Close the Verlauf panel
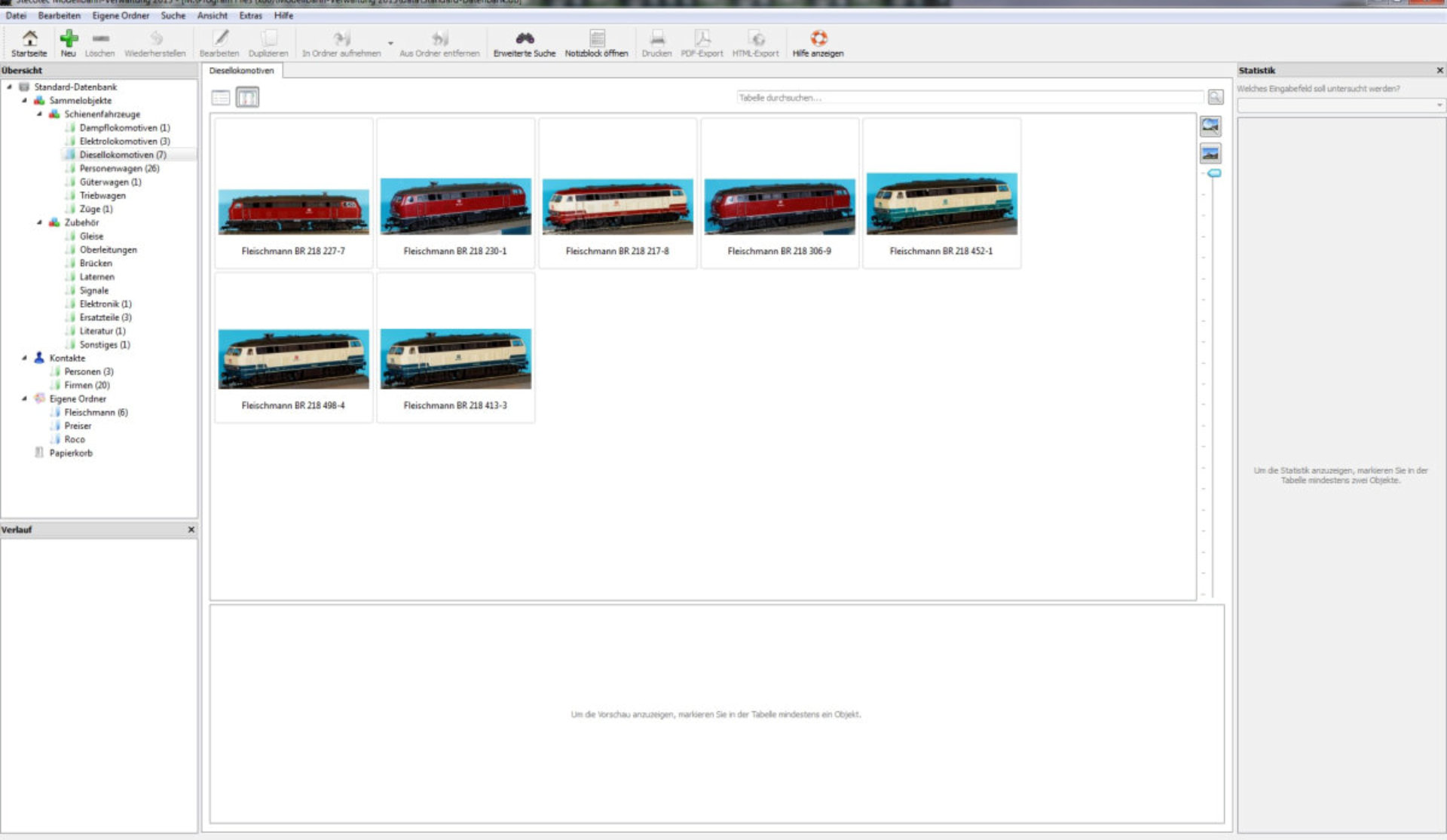This screenshot has width=1447, height=840. [x=191, y=530]
